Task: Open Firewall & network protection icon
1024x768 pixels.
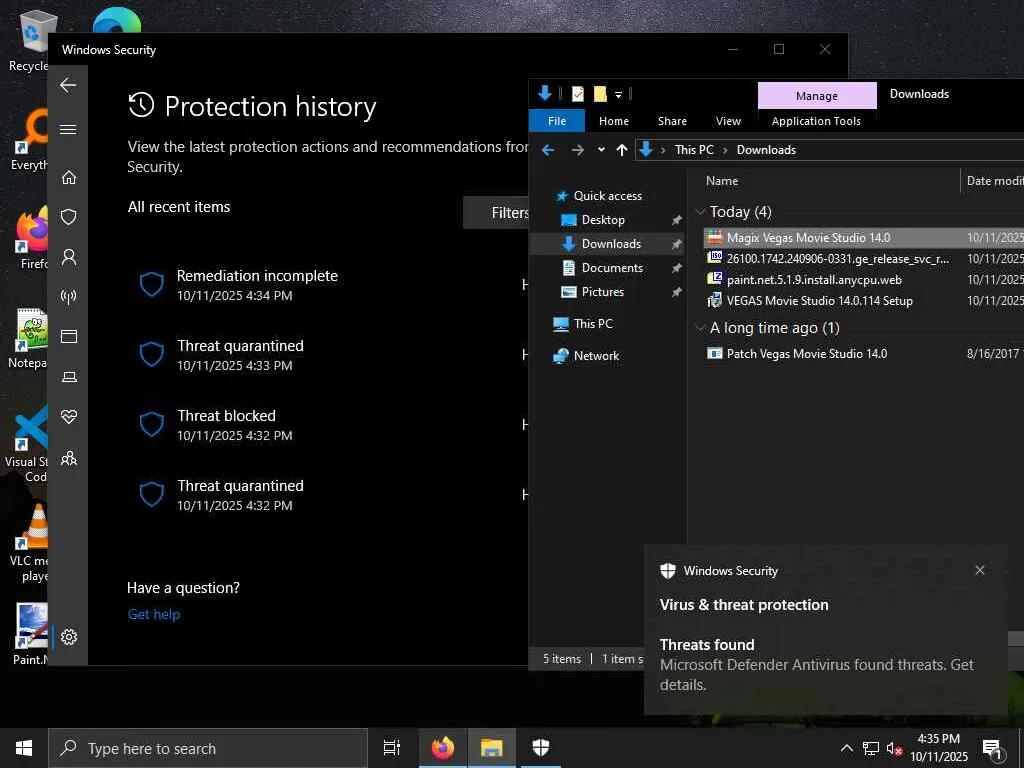Action: (x=69, y=296)
